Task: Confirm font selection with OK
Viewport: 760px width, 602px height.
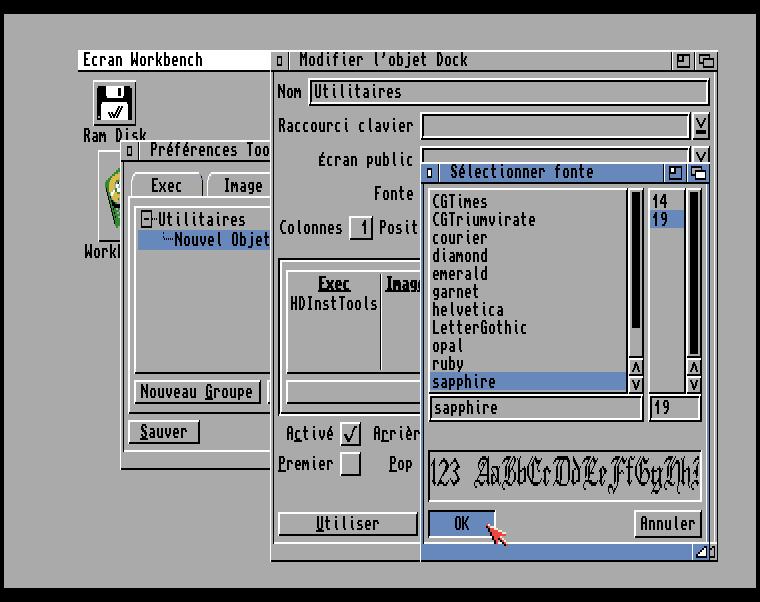Action: (x=461, y=524)
